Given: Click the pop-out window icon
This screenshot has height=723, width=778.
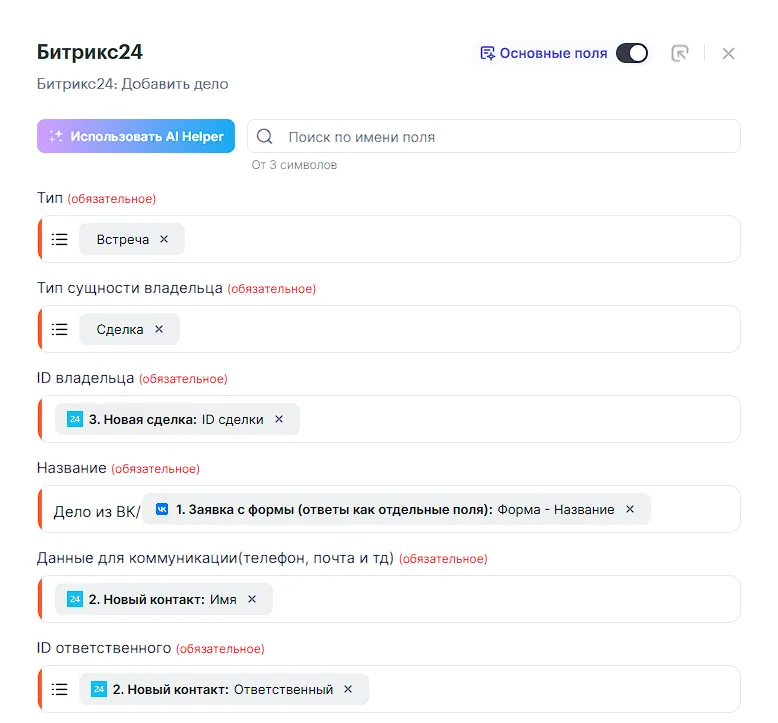Looking at the screenshot, I should click(680, 54).
